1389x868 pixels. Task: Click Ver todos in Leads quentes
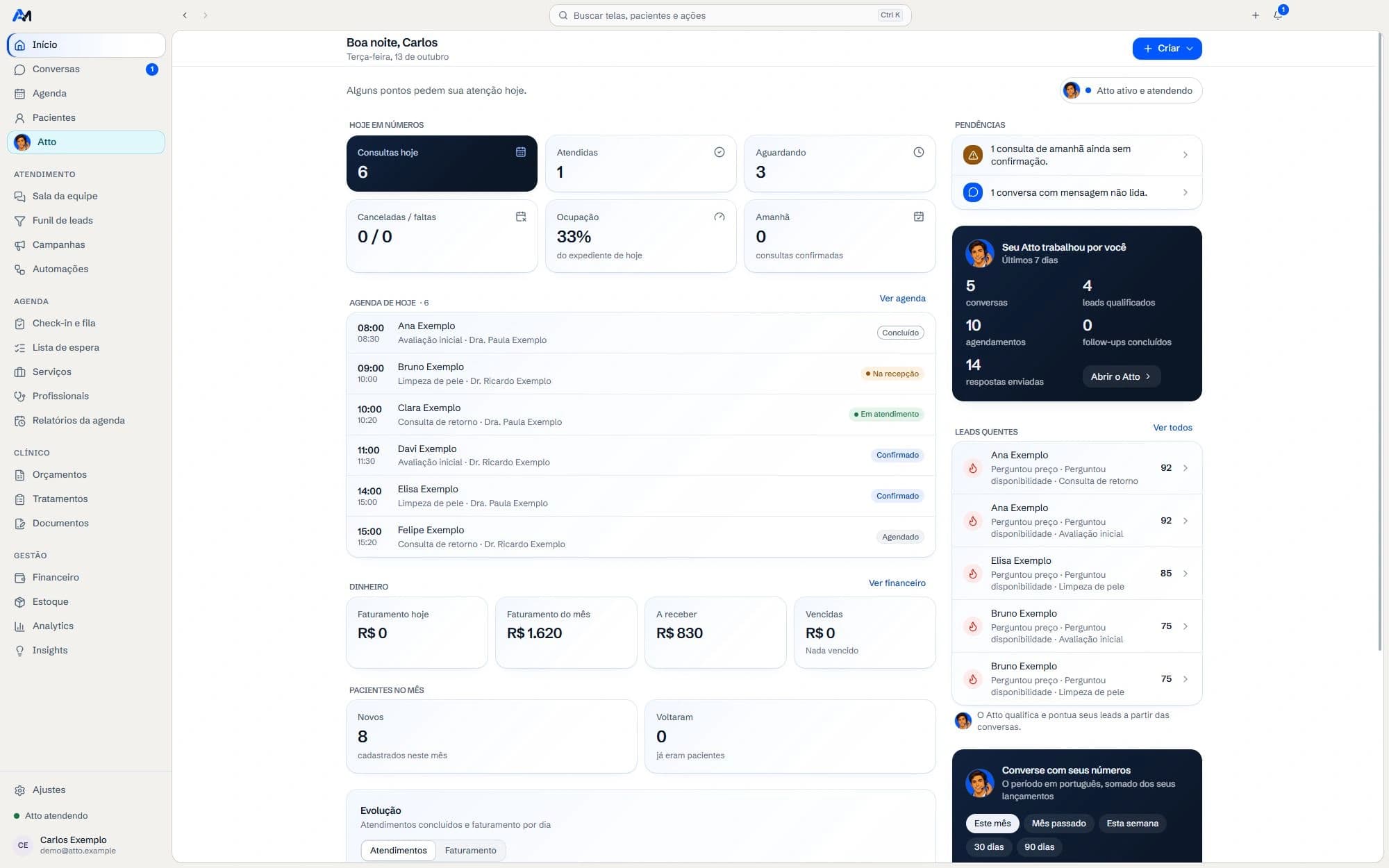(1172, 428)
